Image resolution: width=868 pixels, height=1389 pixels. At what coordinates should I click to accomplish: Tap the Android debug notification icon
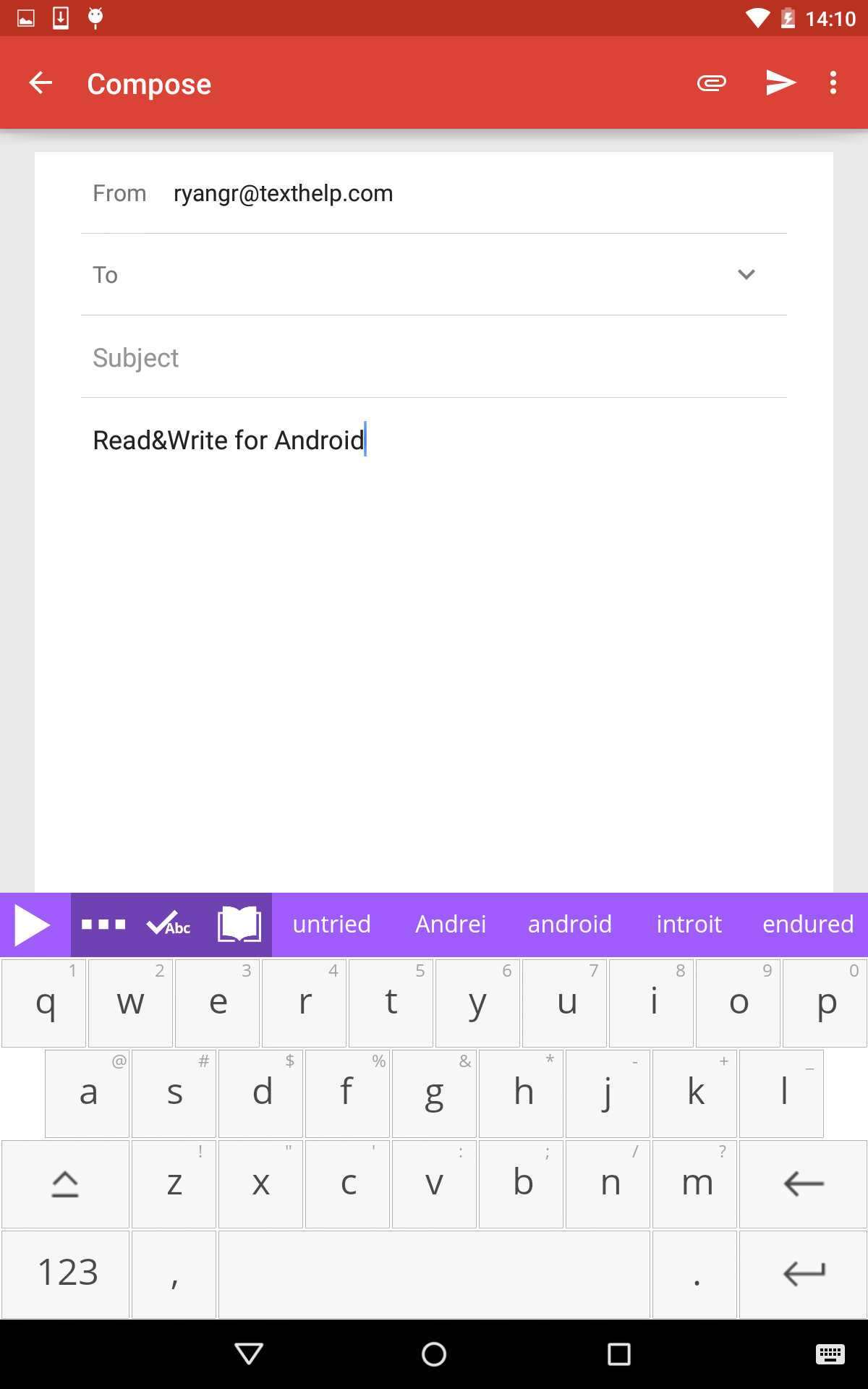(95, 18)
